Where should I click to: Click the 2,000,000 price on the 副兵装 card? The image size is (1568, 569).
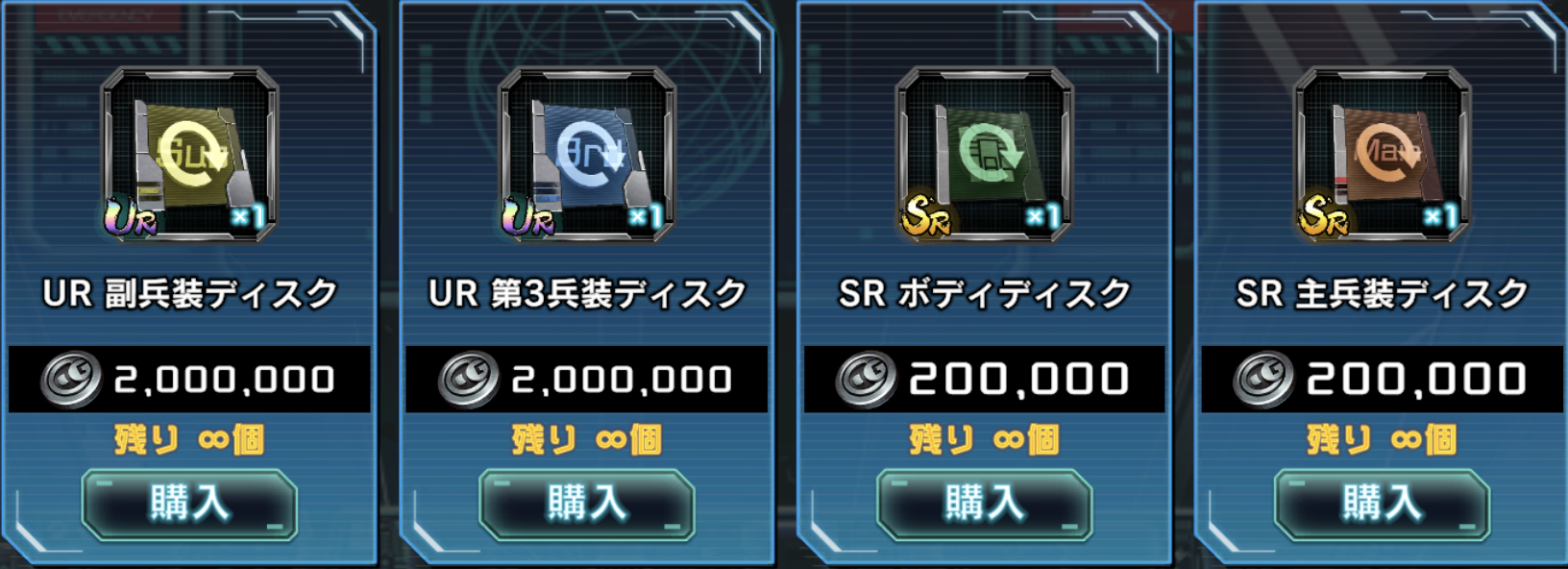[225, 380]
